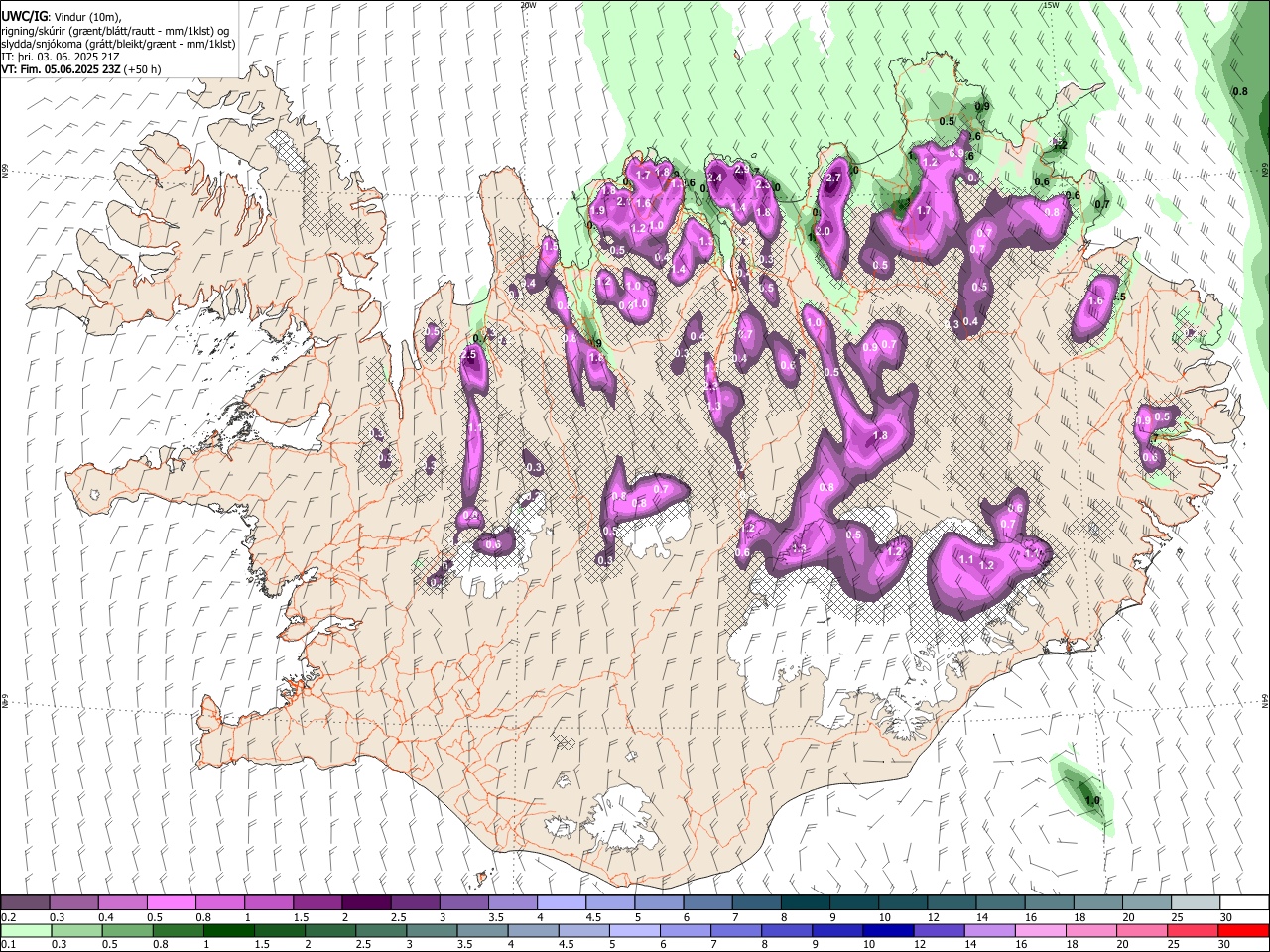Image resolution: width=1270 pixels, height=952 pixels.
Task: Choose the darkest purple 2–2.5 snow swatch
Action: (366, 902)
